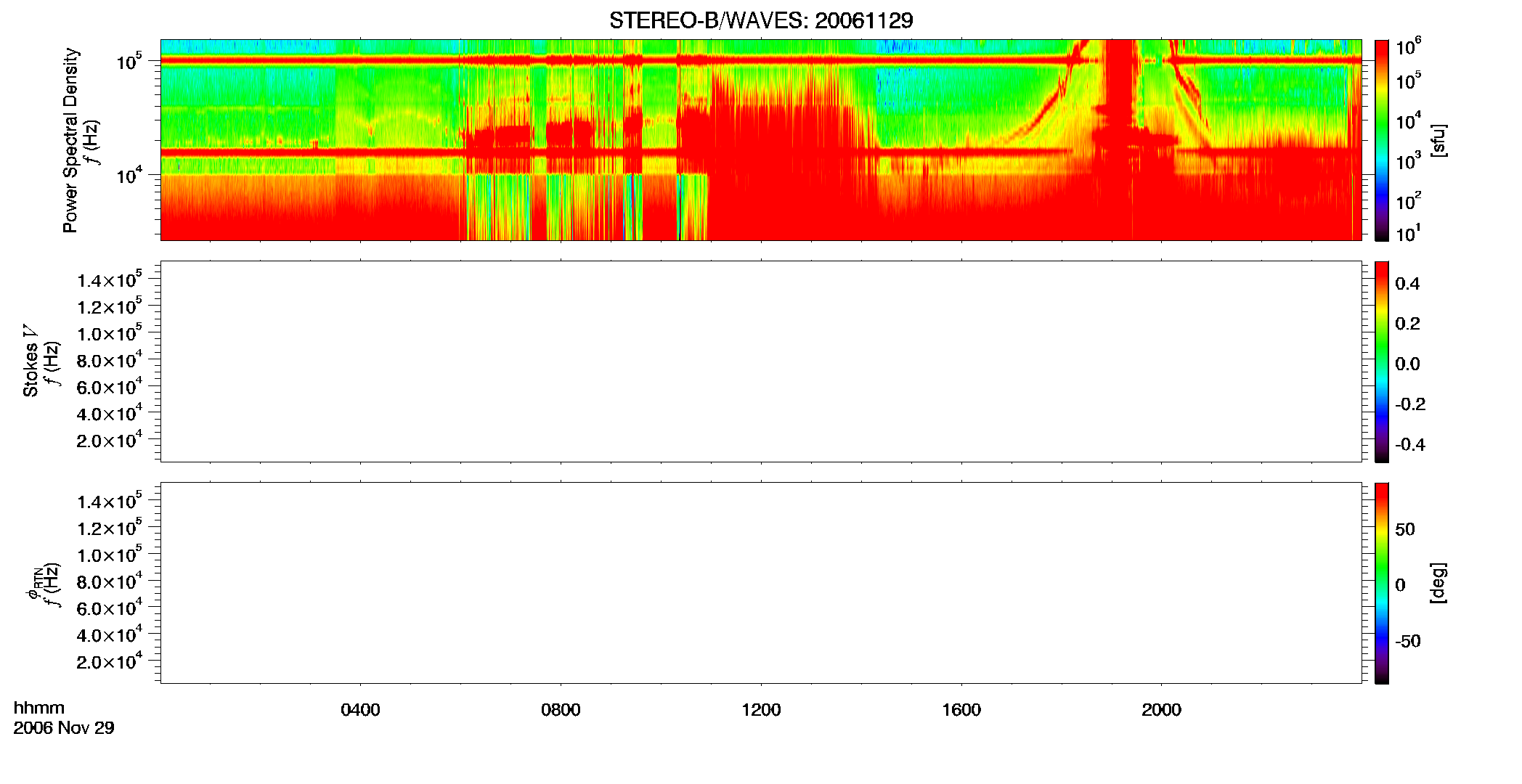Click the 0.0 value on Stokes V color bar
1522x784 pixels.
click(x=1407, y=364)
